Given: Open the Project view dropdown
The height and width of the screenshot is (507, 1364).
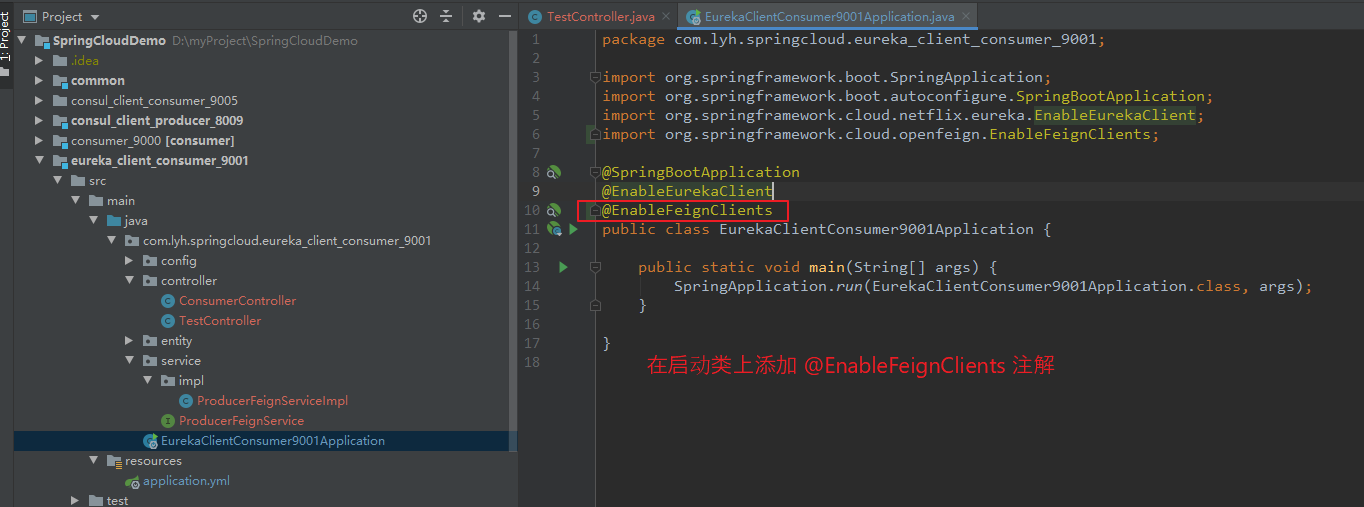Looking at the screenshot, I should (62, 17).
